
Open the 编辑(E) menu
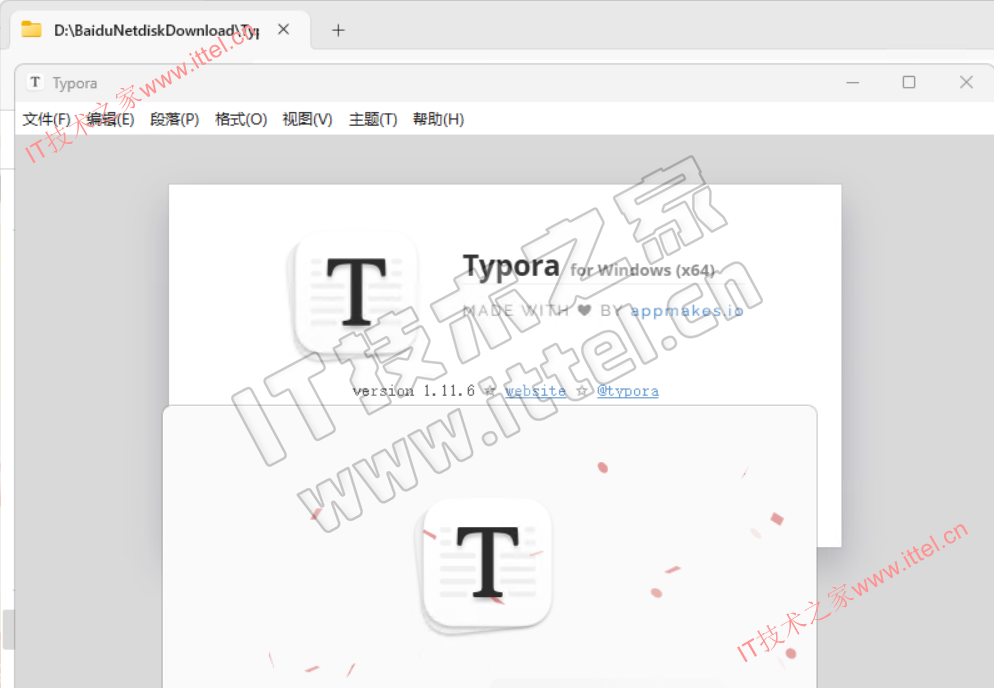coord(110,119)
